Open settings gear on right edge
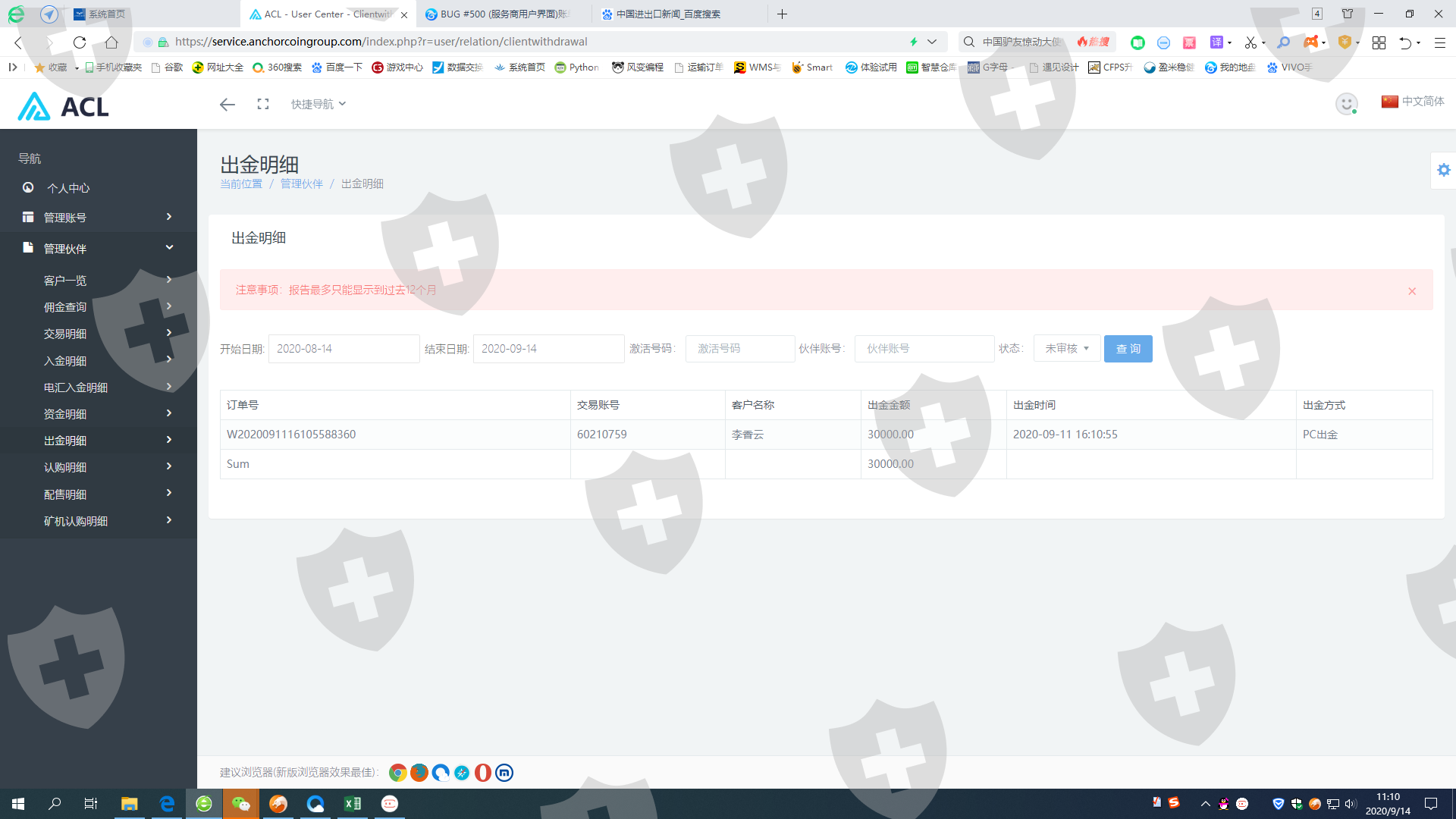This screenshot has height=819, width=1456. (x=1444, y=170)
